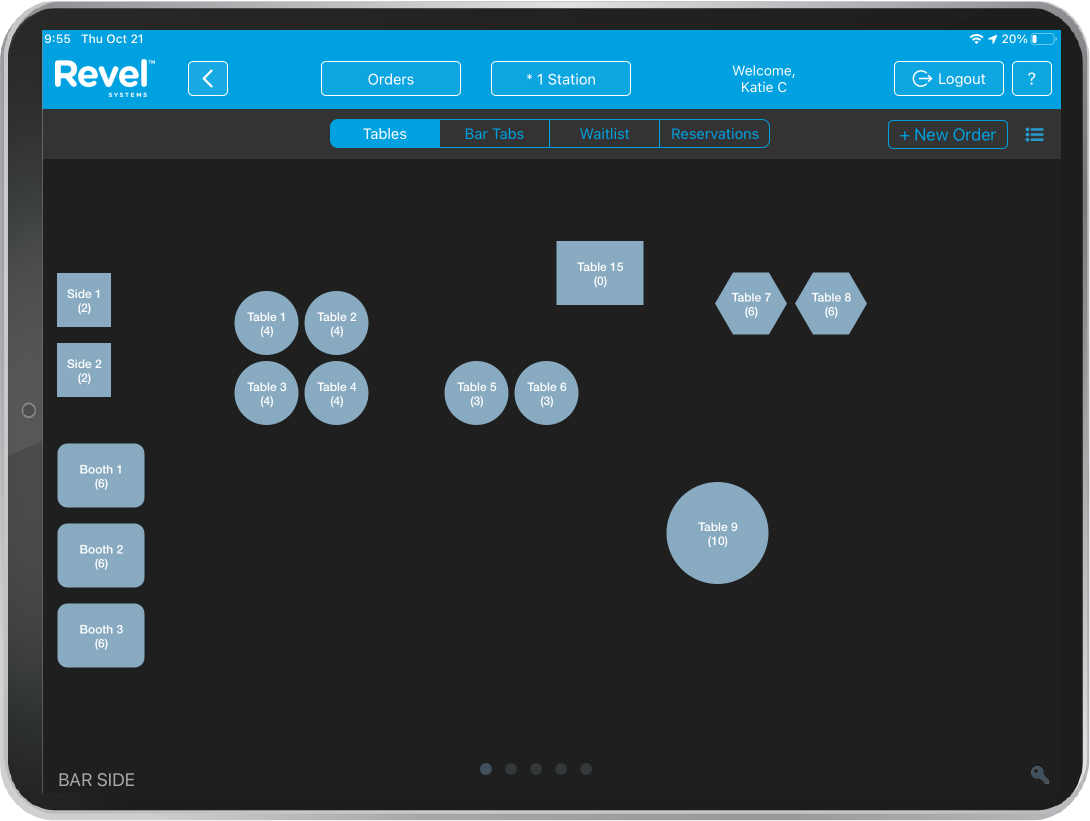This screenshot has height=821, width=1090.
Task: Select hexagon Table 7
Action: click(750, 304)
